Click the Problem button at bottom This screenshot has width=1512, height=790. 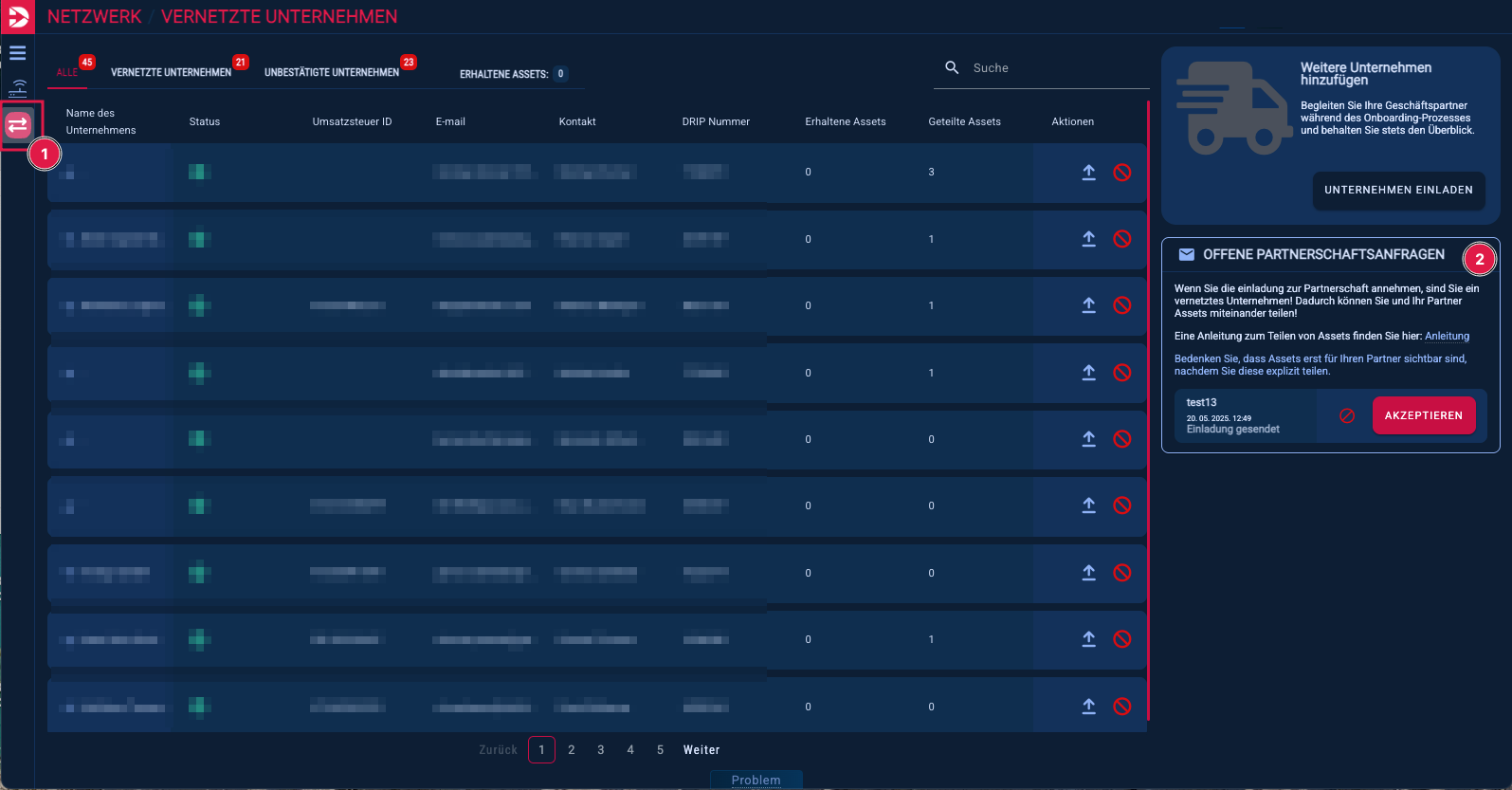click(756, 780)
